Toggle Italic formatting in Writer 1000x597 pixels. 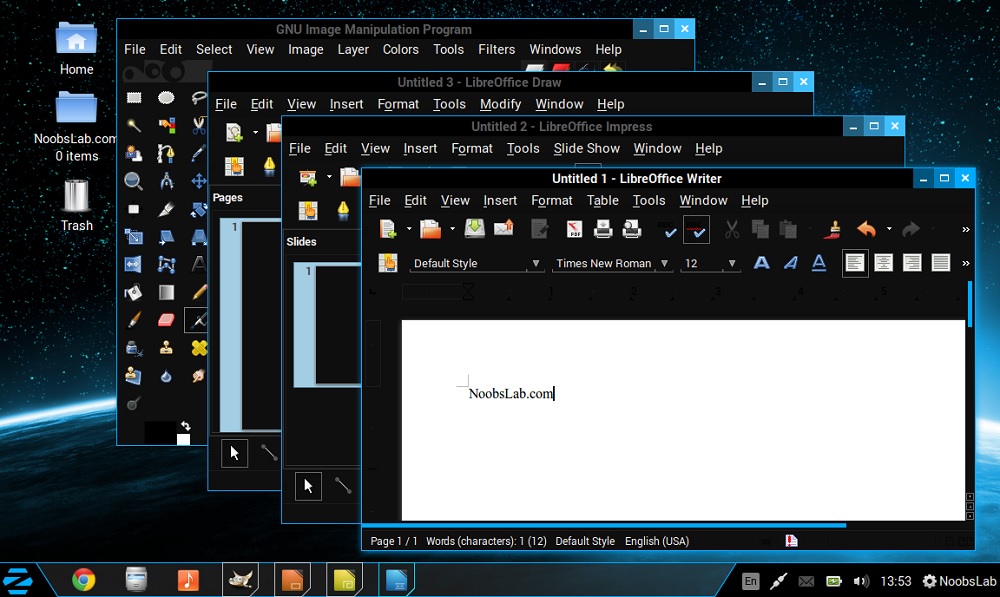pyautogui.click(x=791, y=263)
